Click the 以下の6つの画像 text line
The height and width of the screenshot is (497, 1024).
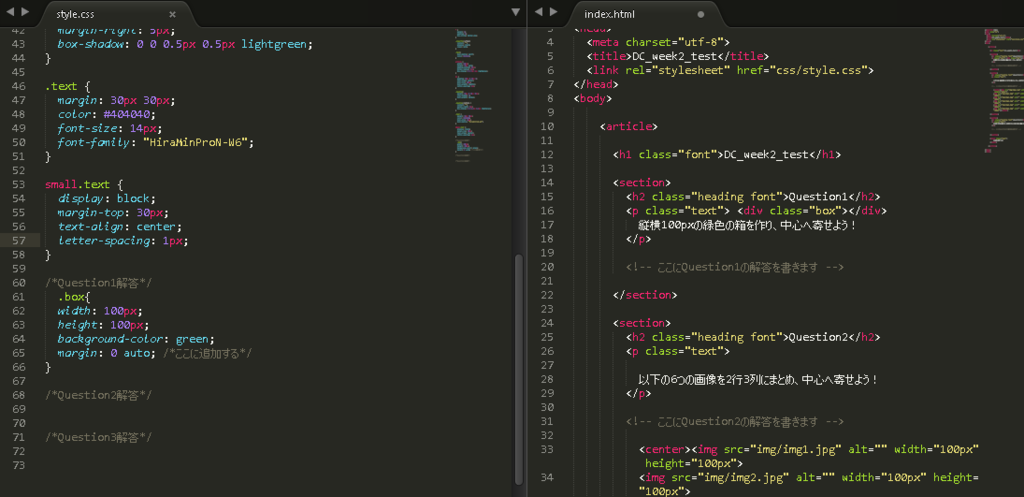pos(758,379)
